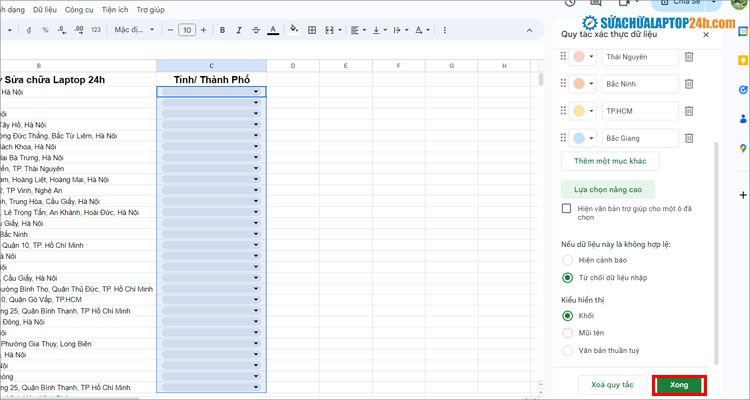This screenshot has width=750, height=400.
Task: Expand the dropdown in the first Tỉnh/Thành Phố cell
Action: coord(256,92)
